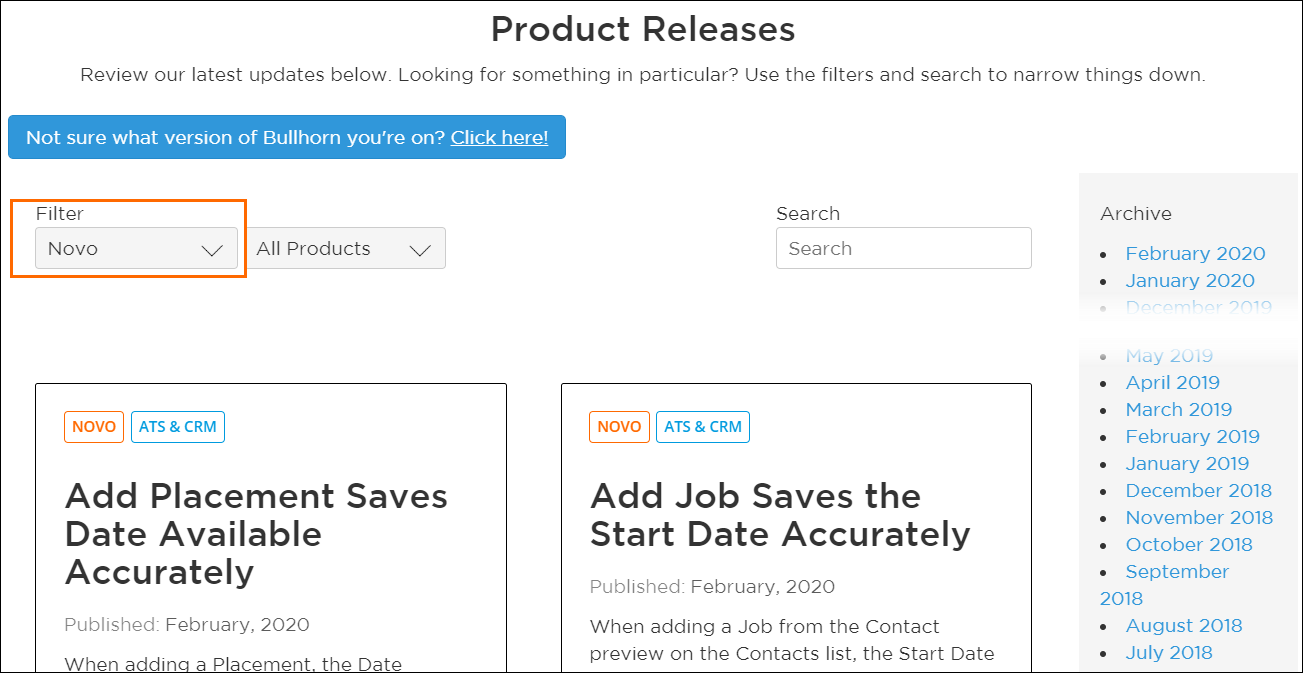Click the Search input field
1303x673 pixels.
point(903,249)
